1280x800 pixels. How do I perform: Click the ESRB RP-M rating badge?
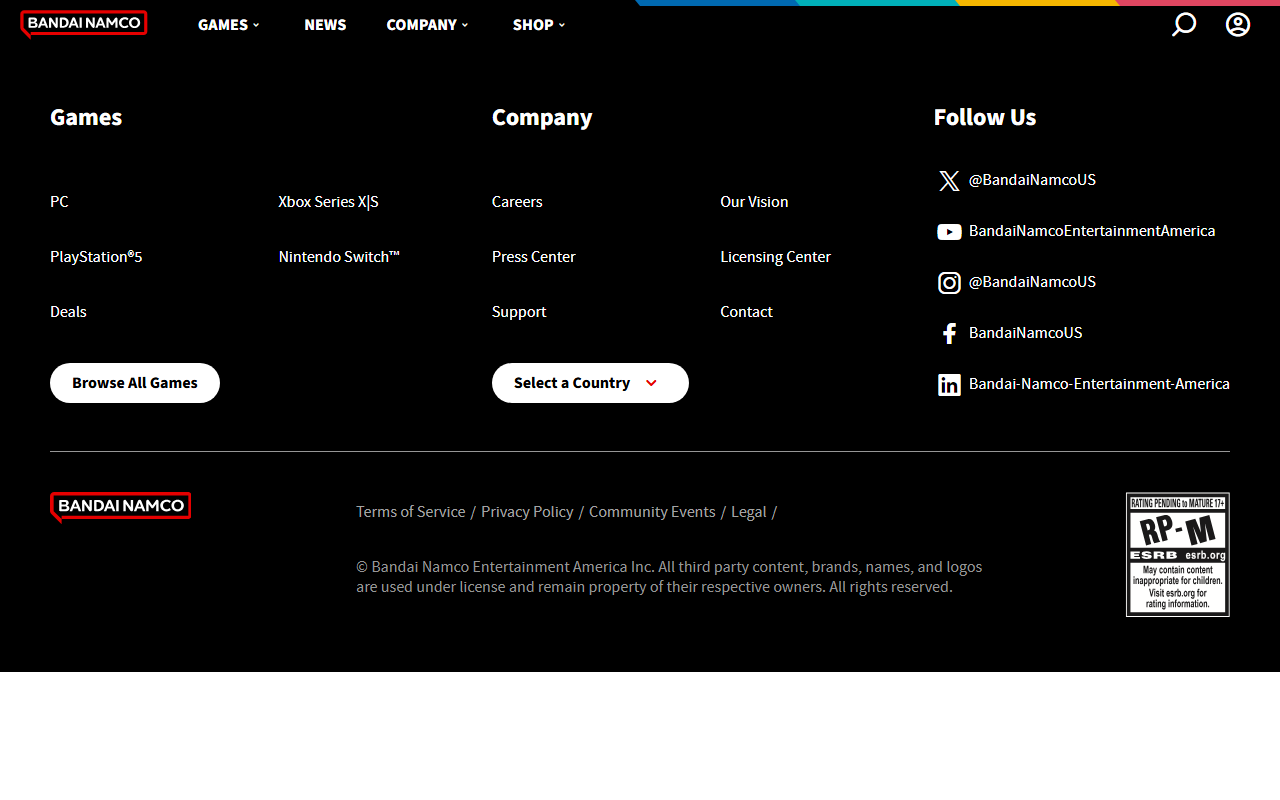click(x=1178, y=554)
